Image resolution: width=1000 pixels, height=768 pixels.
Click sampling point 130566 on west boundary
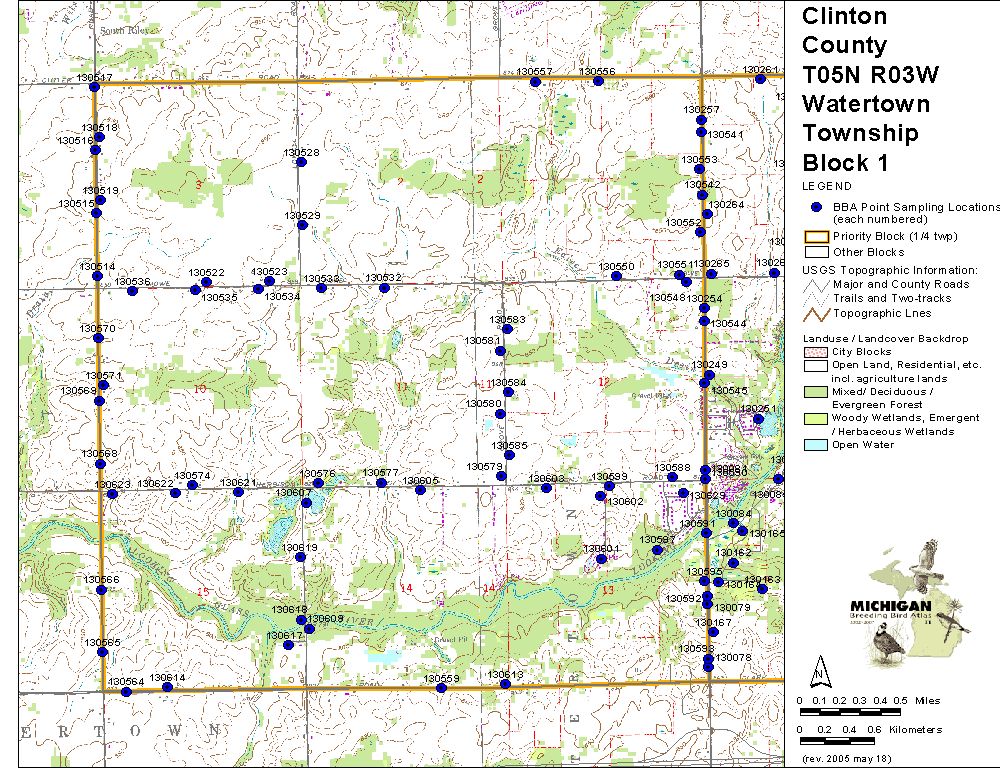101,589
